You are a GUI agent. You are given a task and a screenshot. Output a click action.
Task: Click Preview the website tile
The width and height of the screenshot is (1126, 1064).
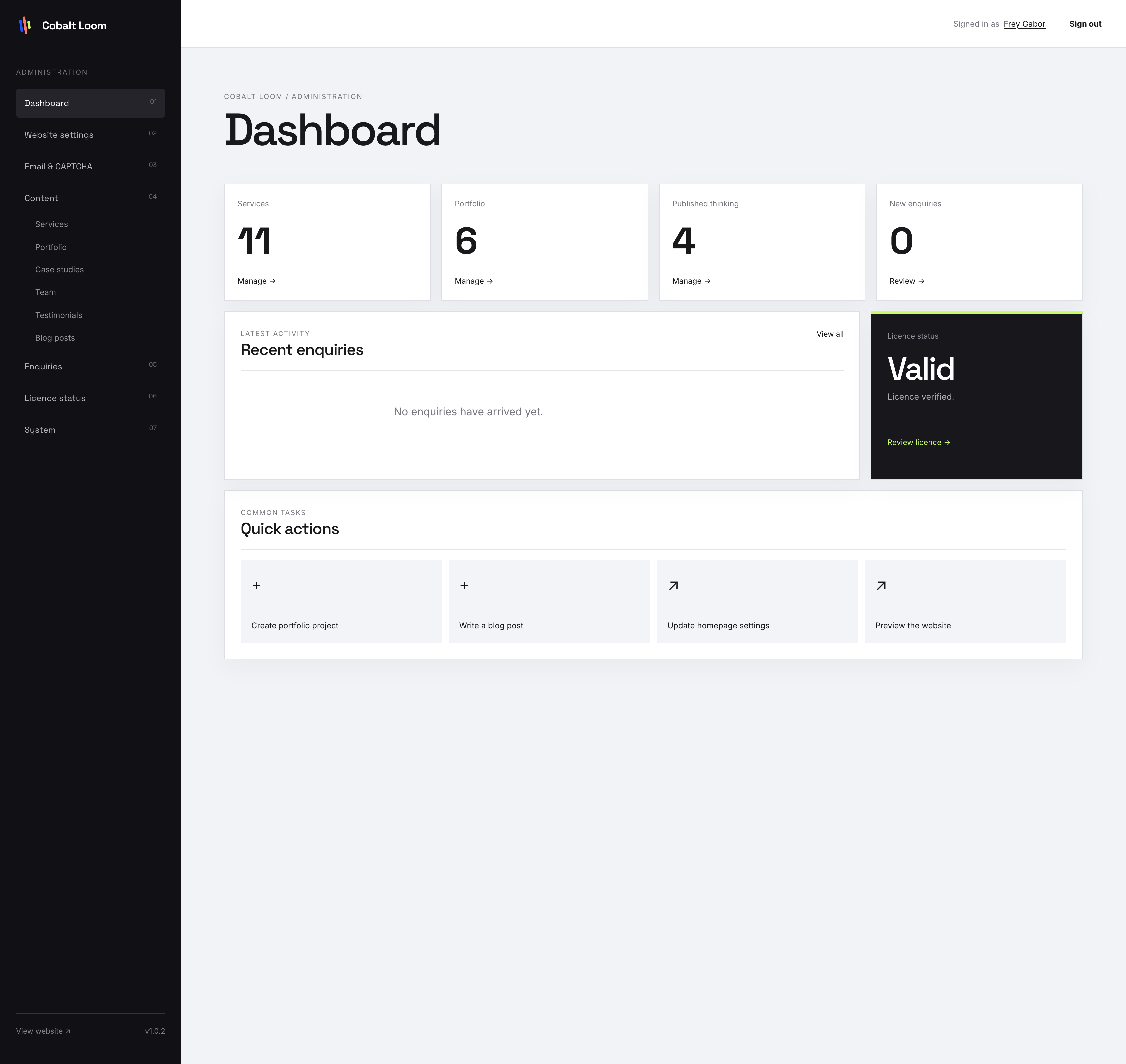click(x=965, y=601)
